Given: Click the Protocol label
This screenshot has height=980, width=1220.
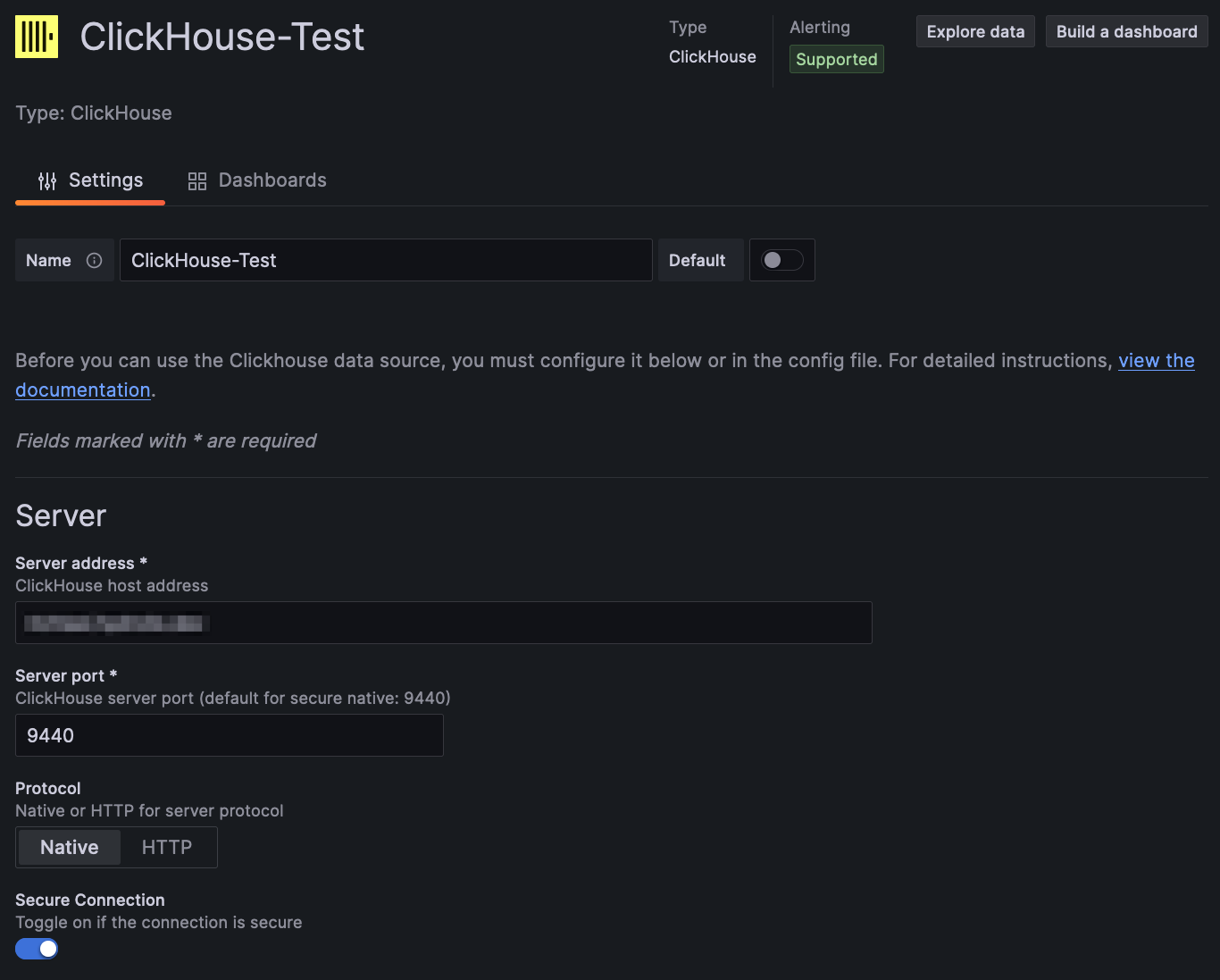Looking at the screenshot, I should click(x=48, y=789).
